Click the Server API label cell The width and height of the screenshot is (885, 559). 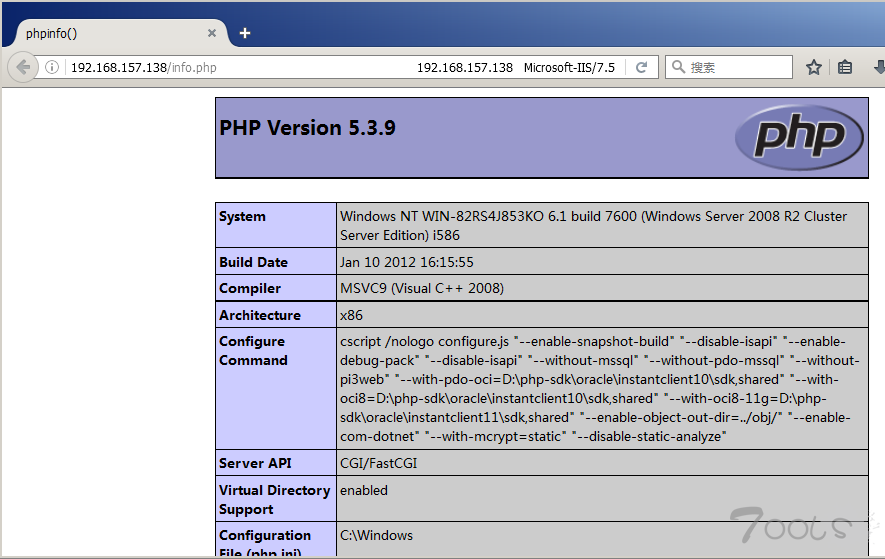275,463
